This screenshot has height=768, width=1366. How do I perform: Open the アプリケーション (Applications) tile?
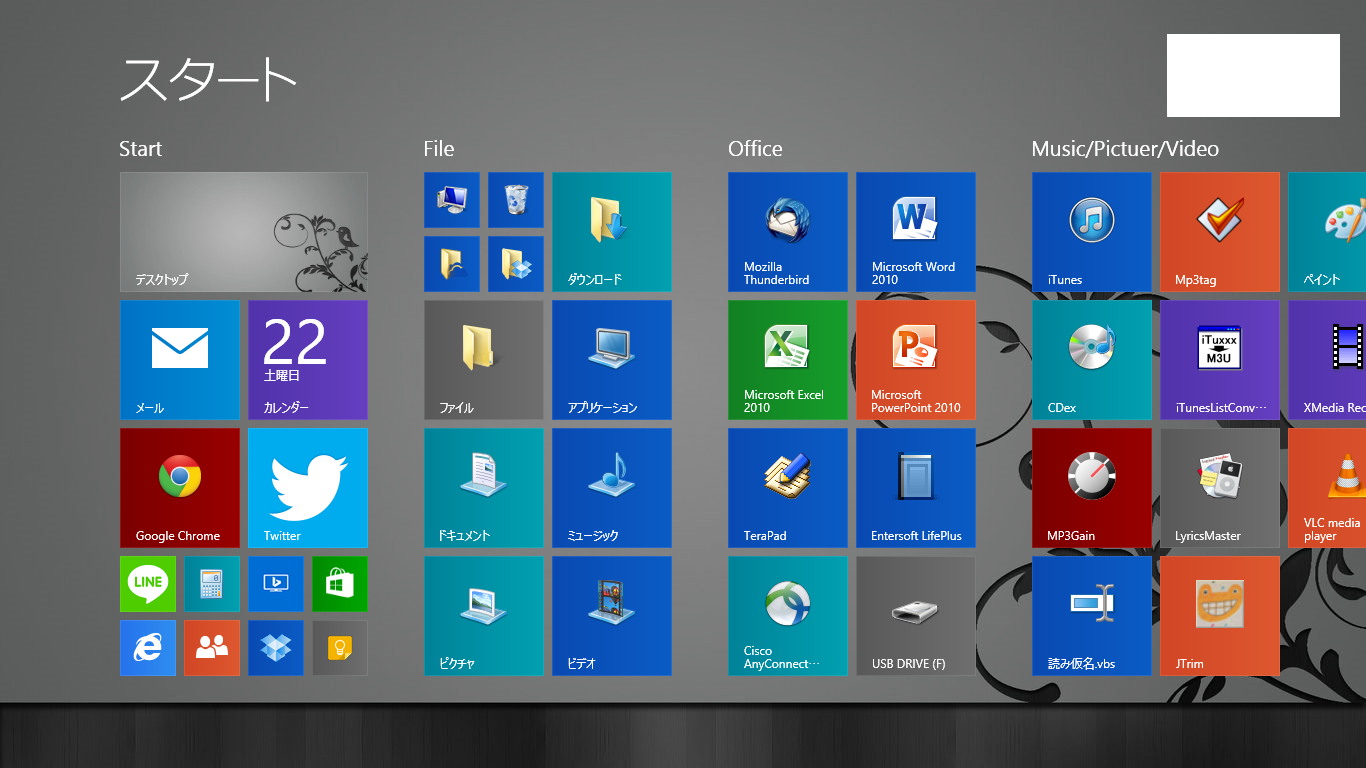tap(612, 360)
